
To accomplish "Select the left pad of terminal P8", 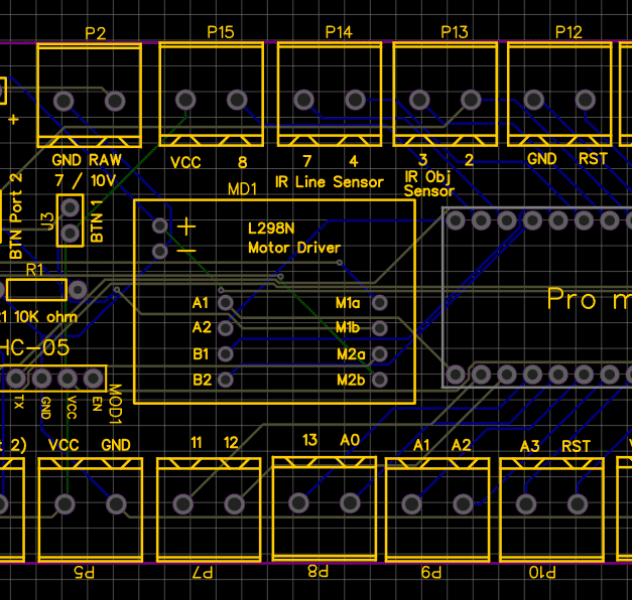I will tap(299, 503).
